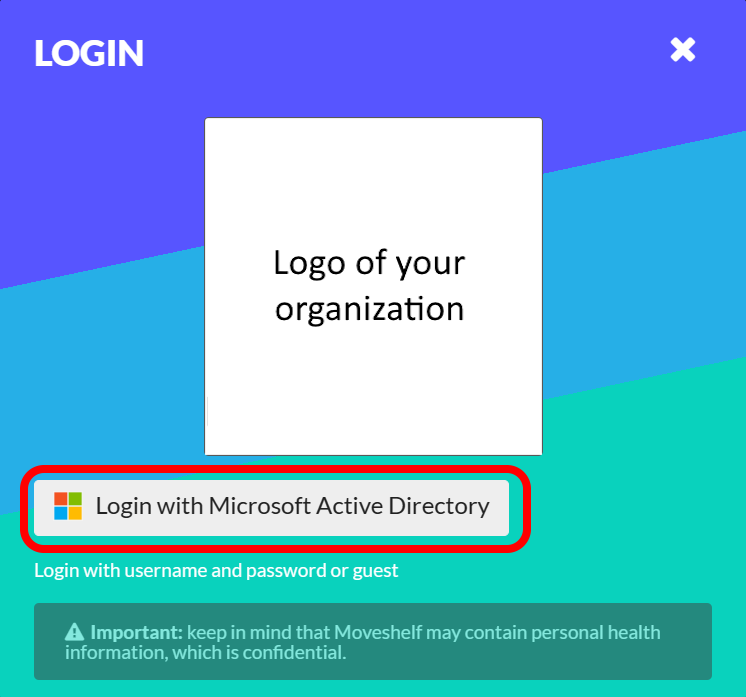Viewport: 746px width, 697px height.
Task: Login with Microsoft Active Directory
Action: point(272,508)
